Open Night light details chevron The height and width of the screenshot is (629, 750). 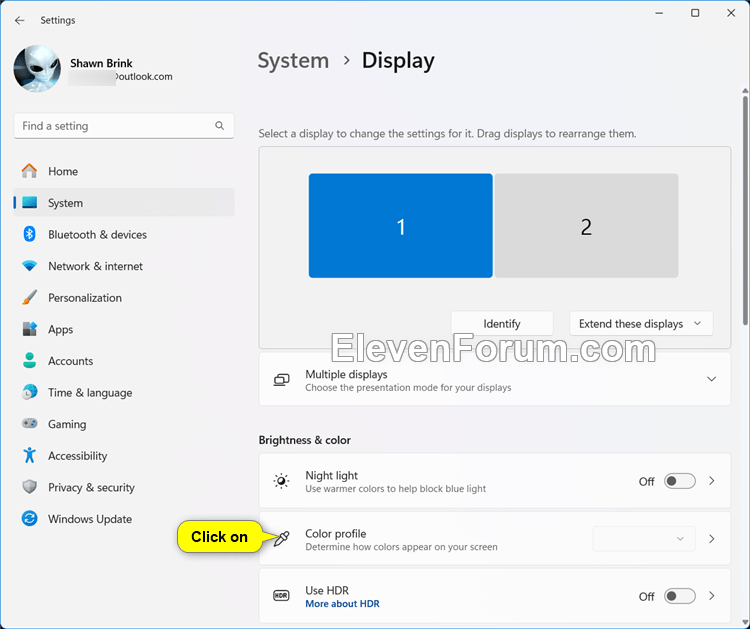pos(712,481)
